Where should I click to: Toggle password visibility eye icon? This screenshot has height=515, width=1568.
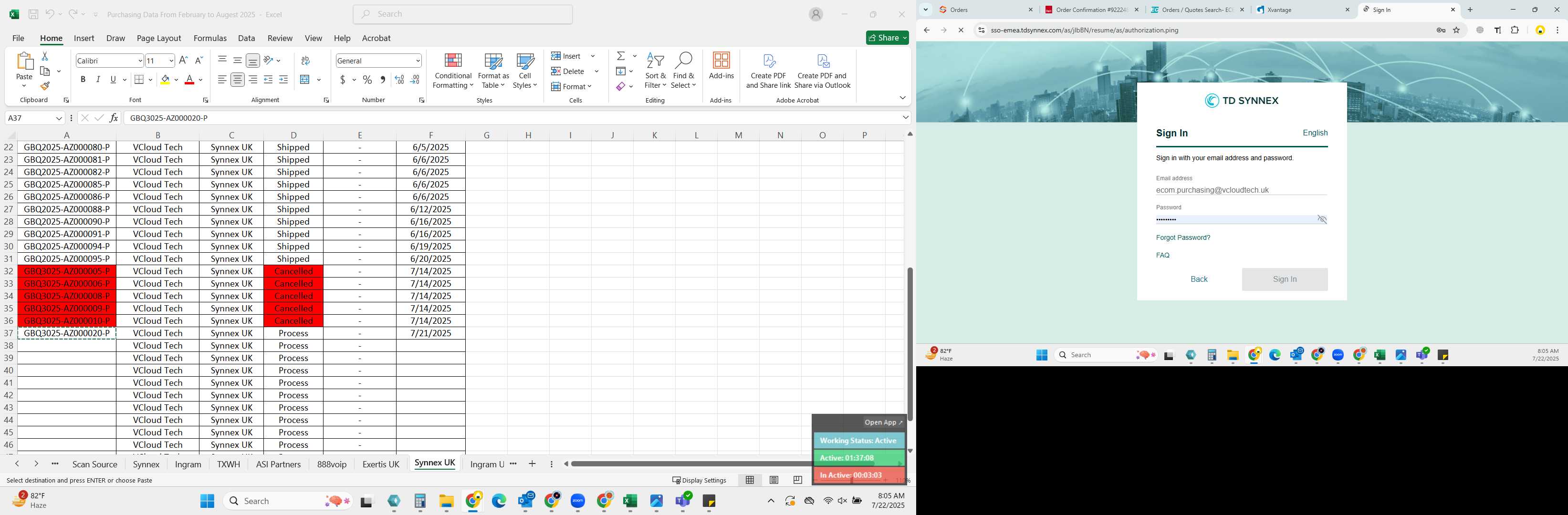tap(1321, 219)
